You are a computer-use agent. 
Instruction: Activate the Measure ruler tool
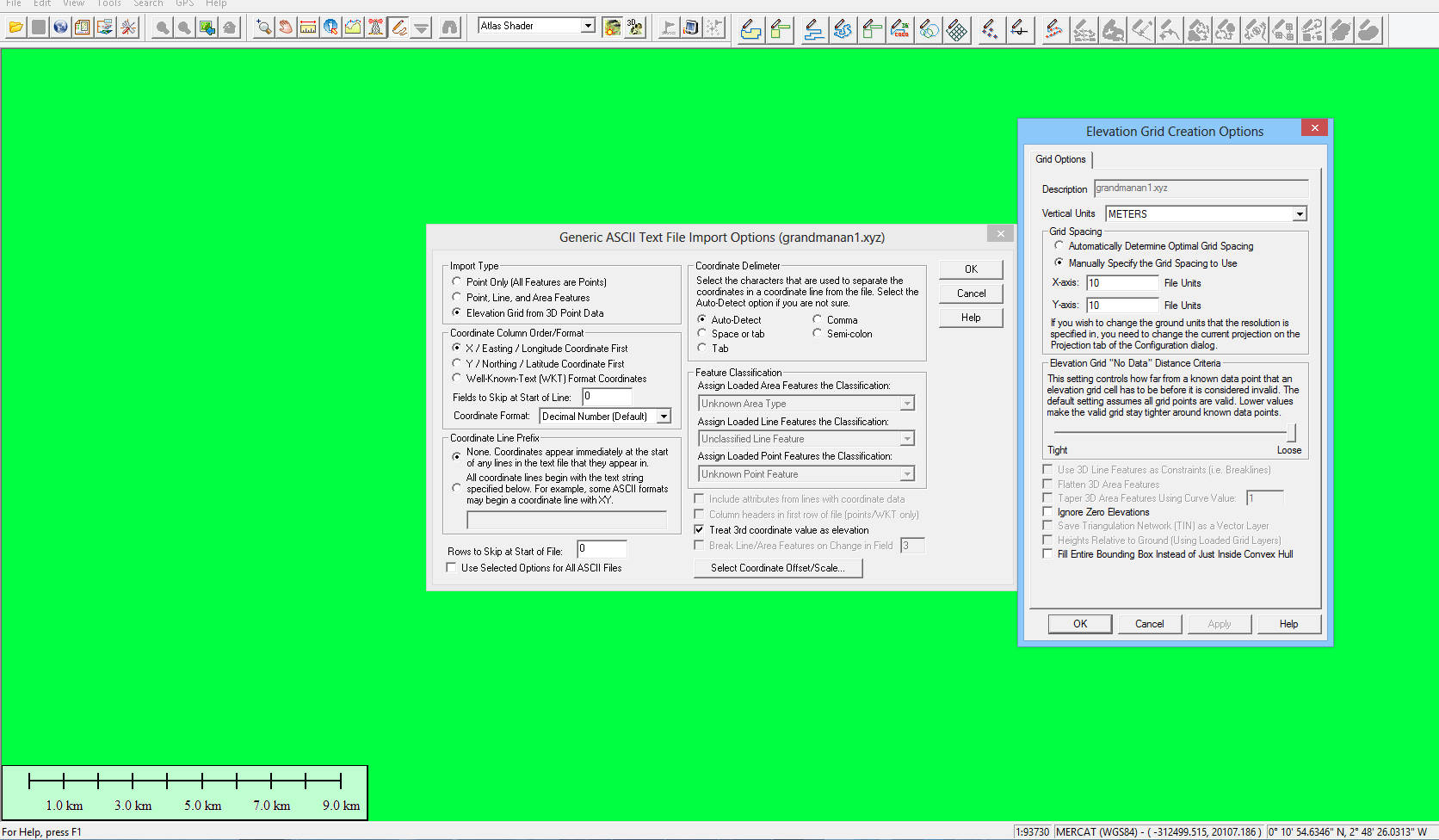[308, 28]
